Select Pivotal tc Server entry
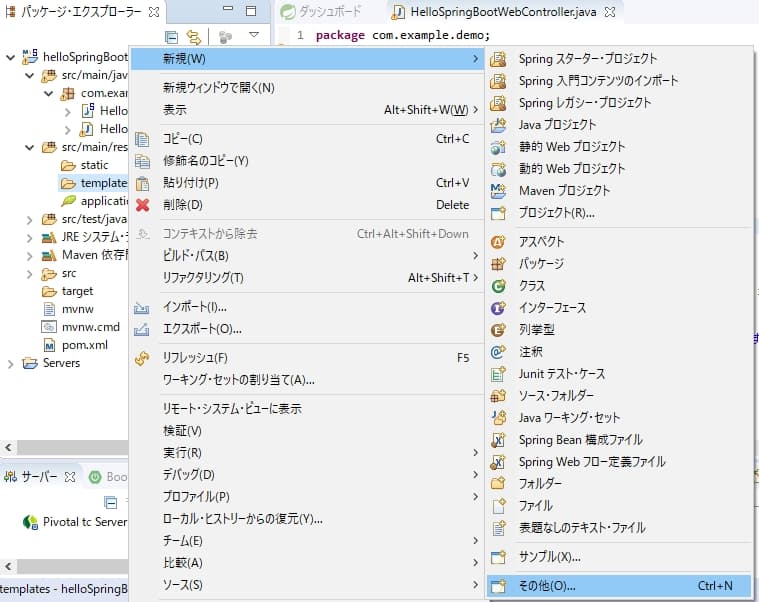 (x=75, y=522)
